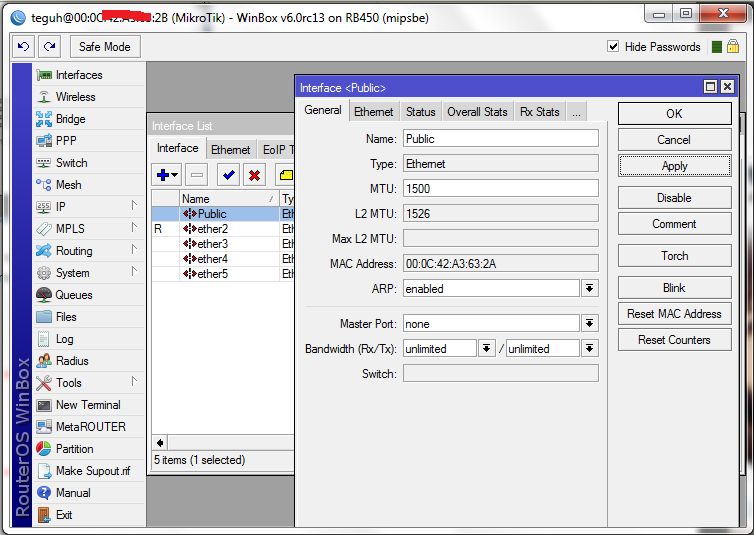754x535 pixels.
Task: Select the ether3 row
Action: click(x=223, y=244)
